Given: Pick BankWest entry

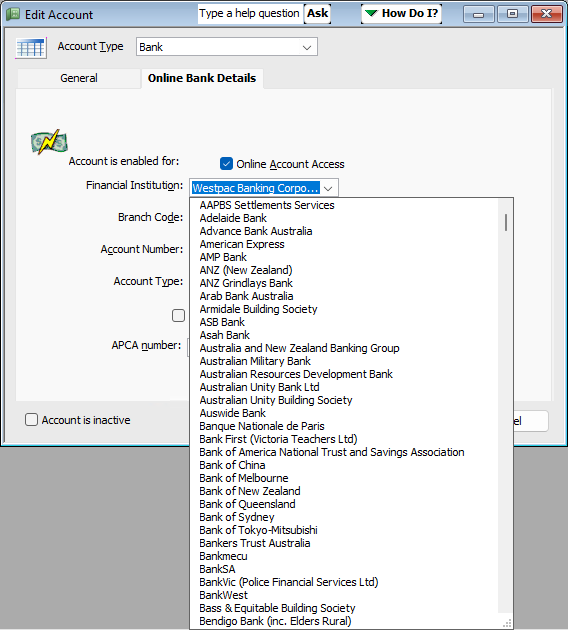Looking at the screenshot, I should pos(223,595).
